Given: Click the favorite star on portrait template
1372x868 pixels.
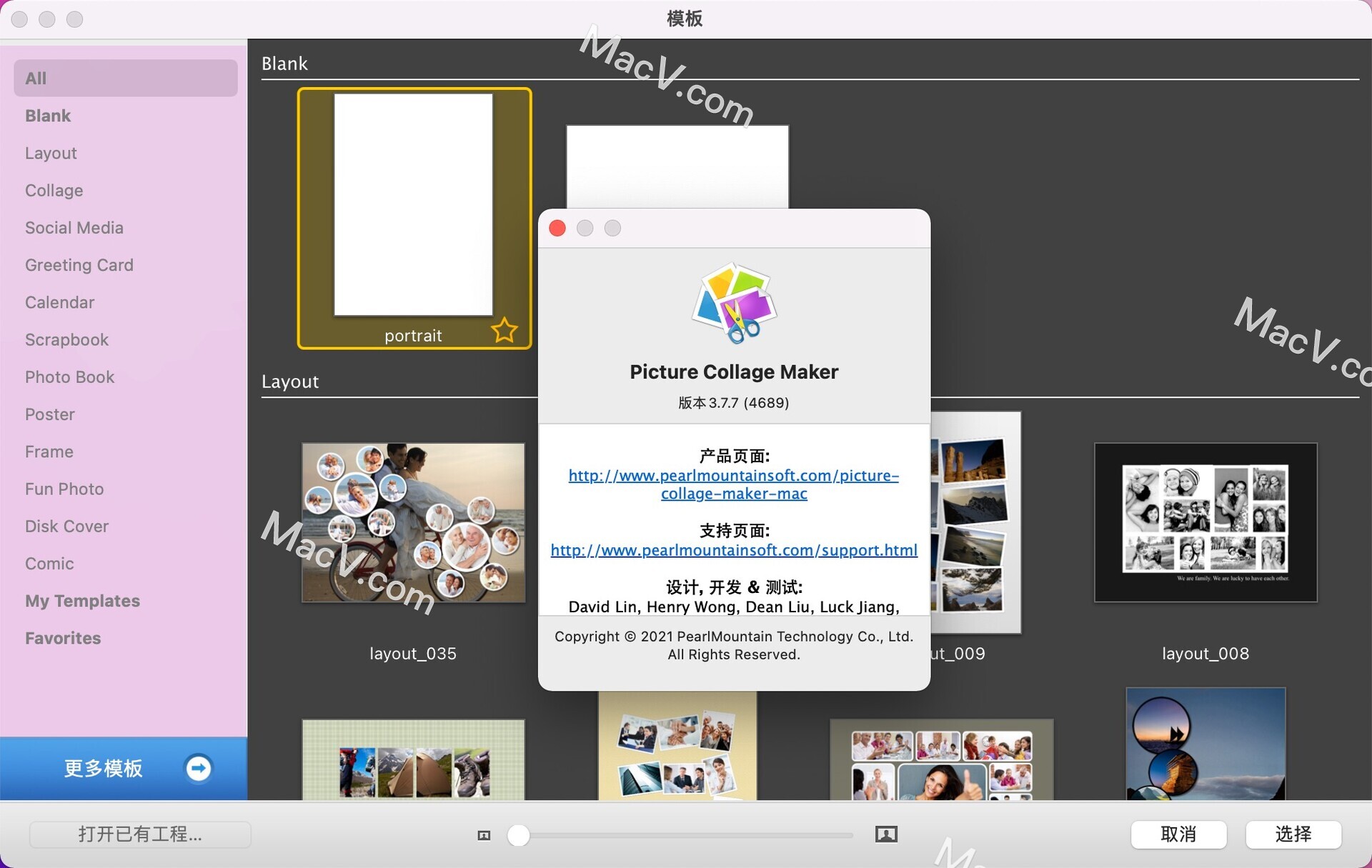Looking at the screenshot, I should [x=504, y=330].
